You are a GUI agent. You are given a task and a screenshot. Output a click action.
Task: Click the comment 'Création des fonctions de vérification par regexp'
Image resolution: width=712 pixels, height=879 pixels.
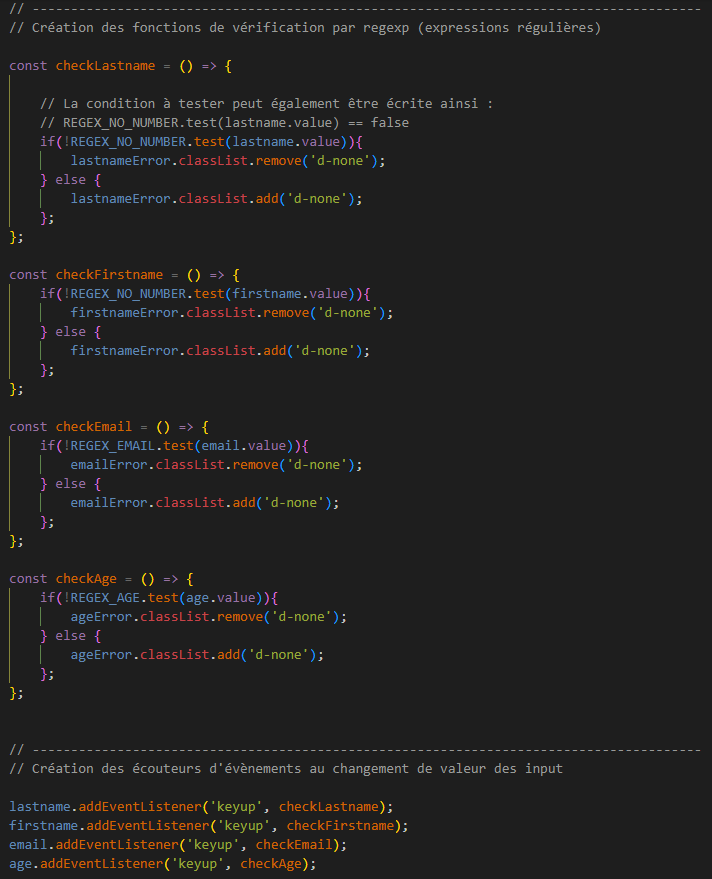pyautogui.click(x=305, y=27)
